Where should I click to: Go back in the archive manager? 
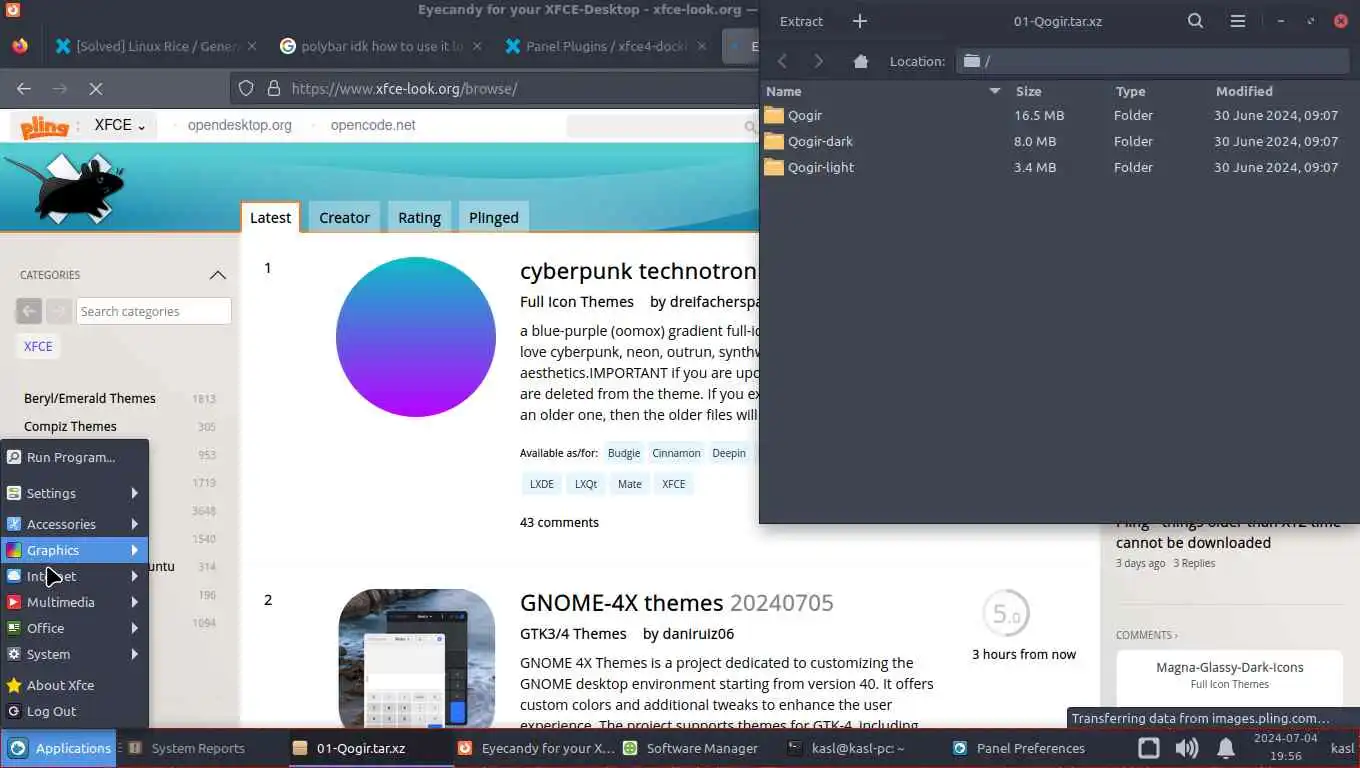(x=783, y=61)
